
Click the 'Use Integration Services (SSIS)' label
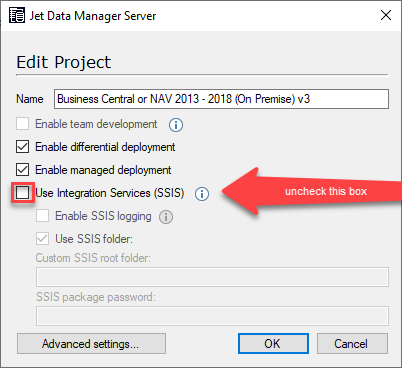(x=110, y=193)
